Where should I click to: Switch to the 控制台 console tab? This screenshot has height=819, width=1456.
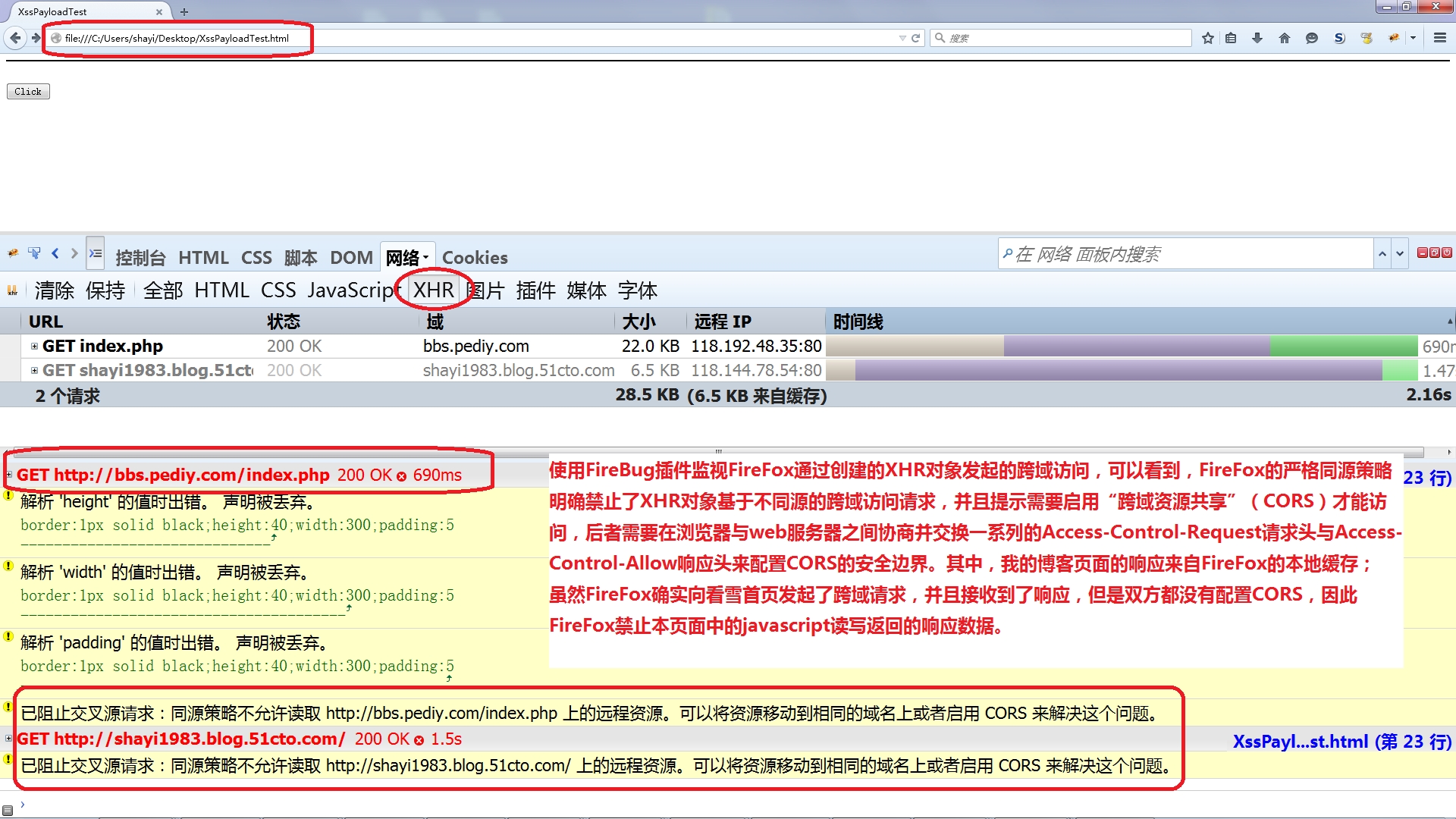[x=140, y=258]
